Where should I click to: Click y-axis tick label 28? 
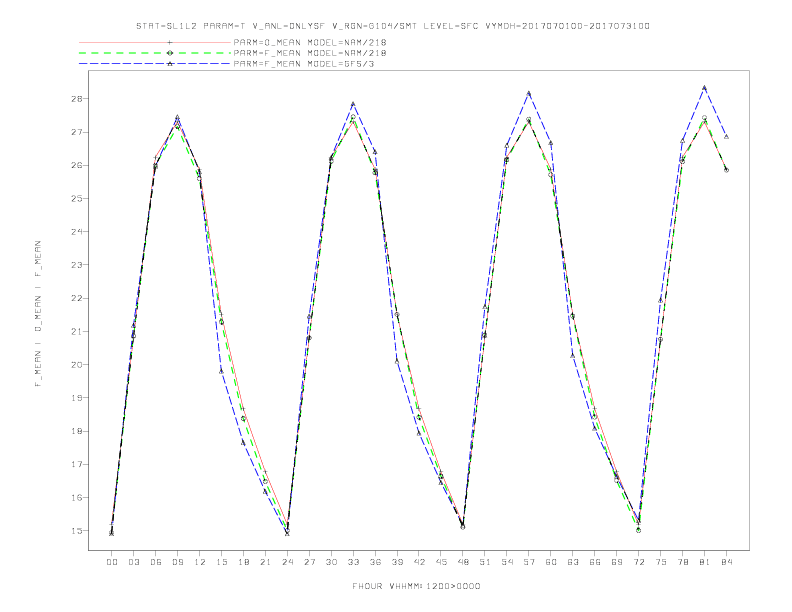coord(76,99)
